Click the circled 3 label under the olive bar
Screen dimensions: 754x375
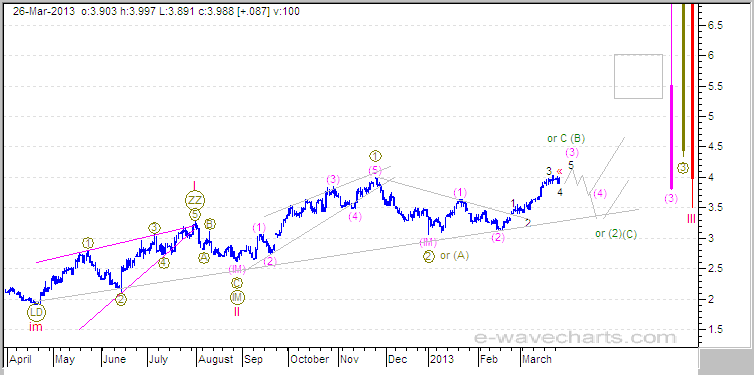683,168
